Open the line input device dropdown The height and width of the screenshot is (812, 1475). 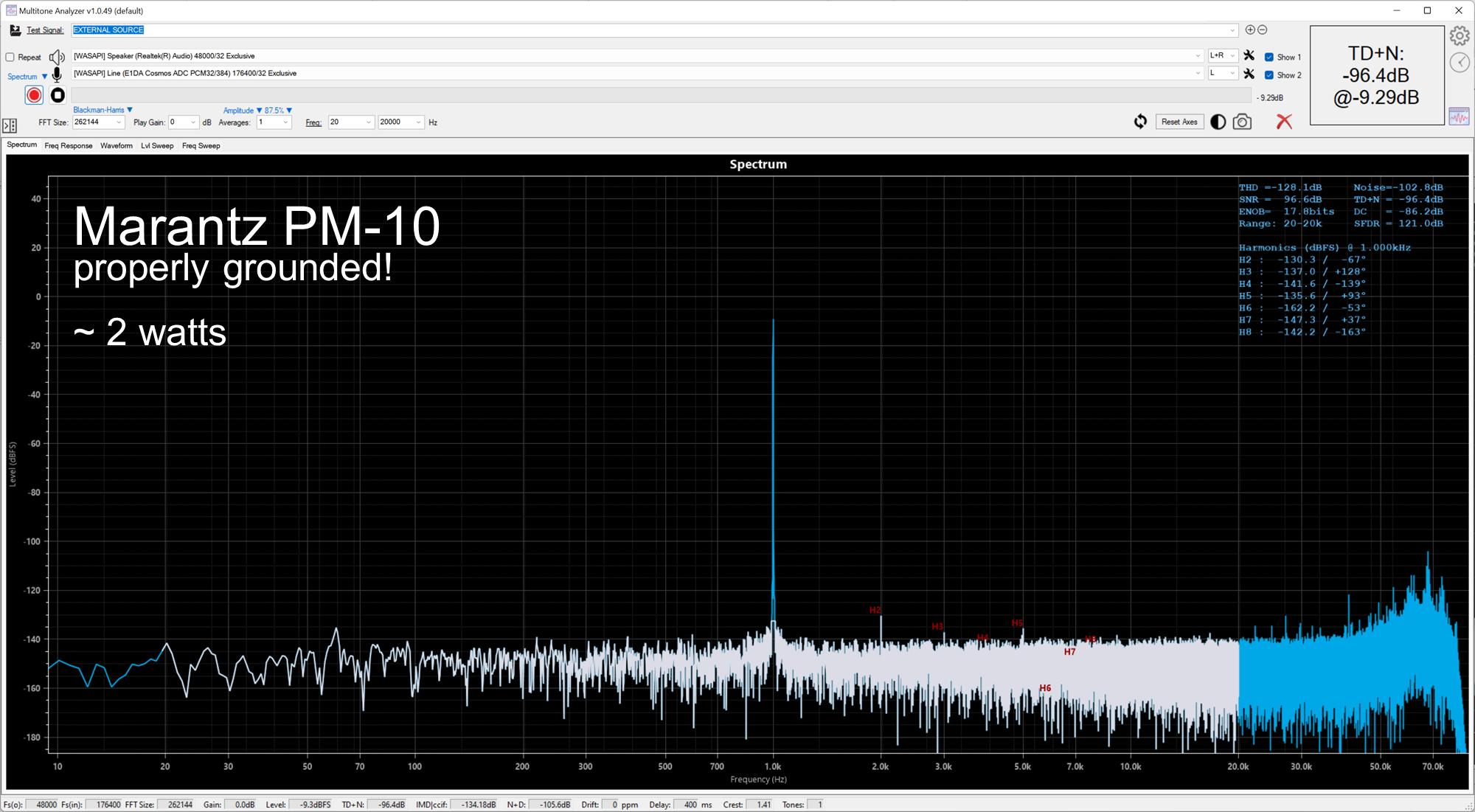click(1198, 73)
